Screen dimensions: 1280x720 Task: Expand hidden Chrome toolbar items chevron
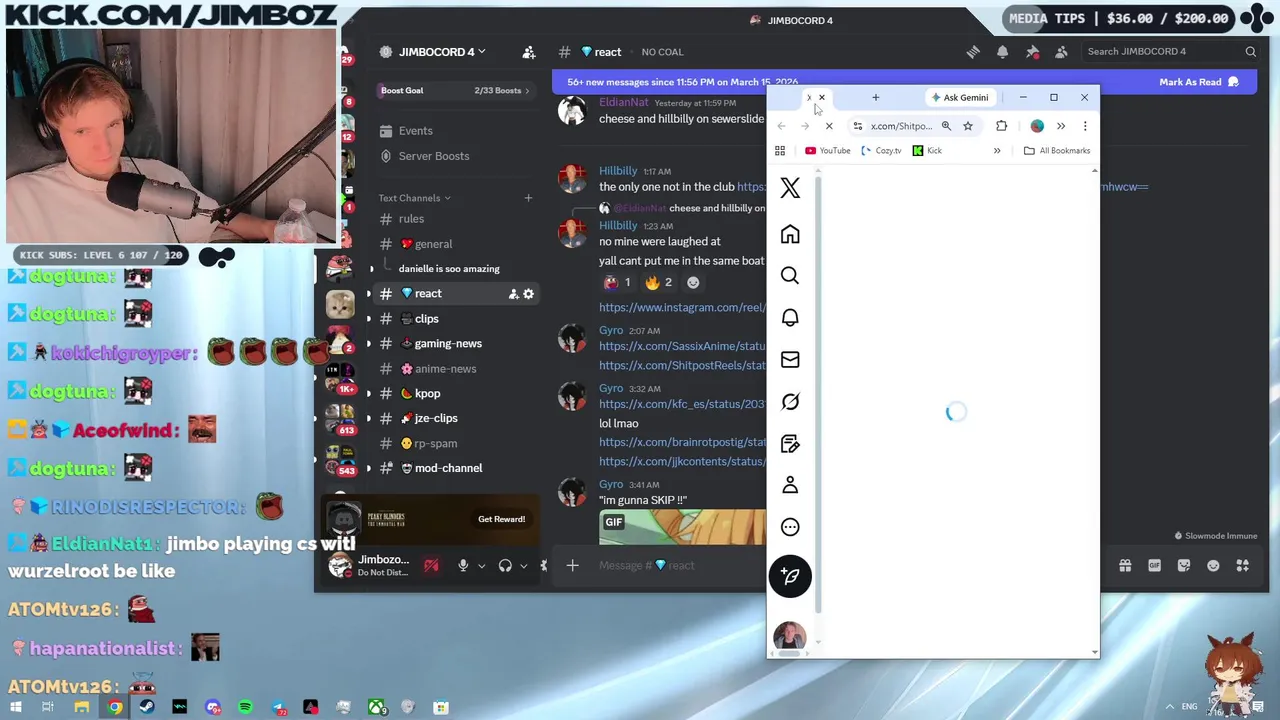(x=1061, y=126)
